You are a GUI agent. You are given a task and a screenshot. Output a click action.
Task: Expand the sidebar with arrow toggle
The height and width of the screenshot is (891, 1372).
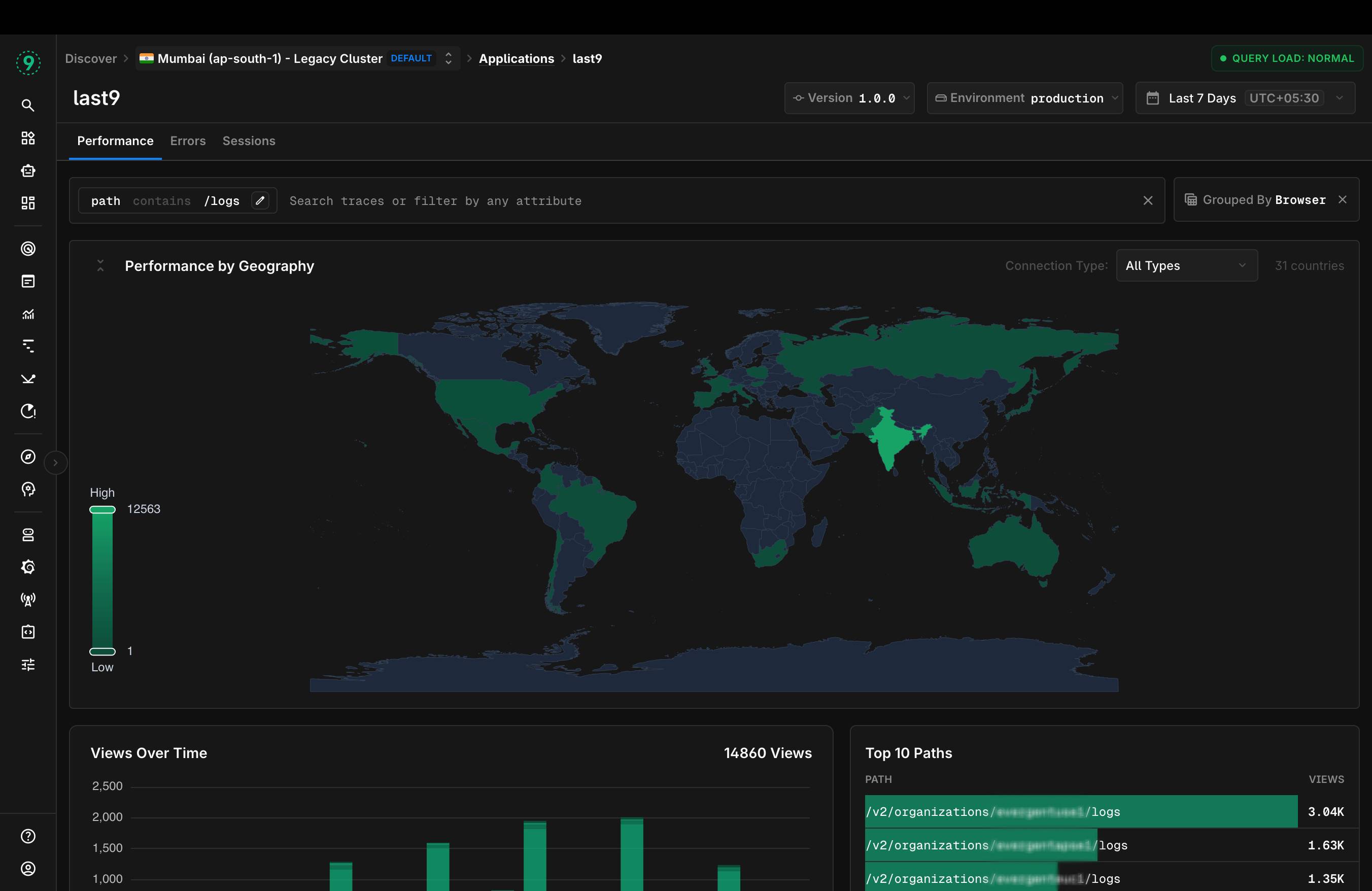55,462
